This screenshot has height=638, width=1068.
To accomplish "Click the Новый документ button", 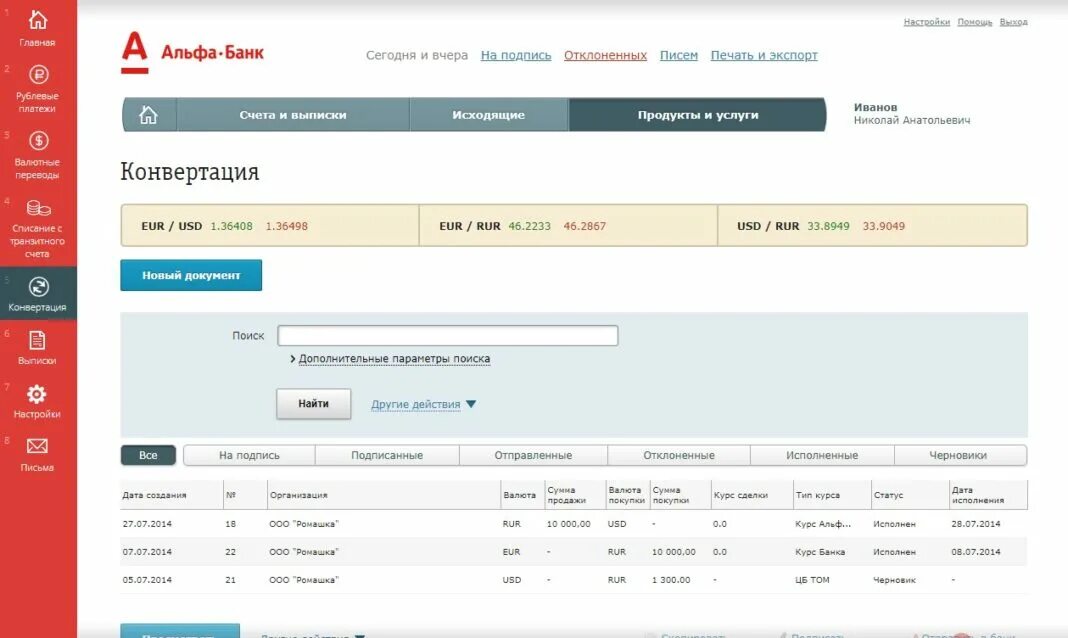I will coord(191,275).
